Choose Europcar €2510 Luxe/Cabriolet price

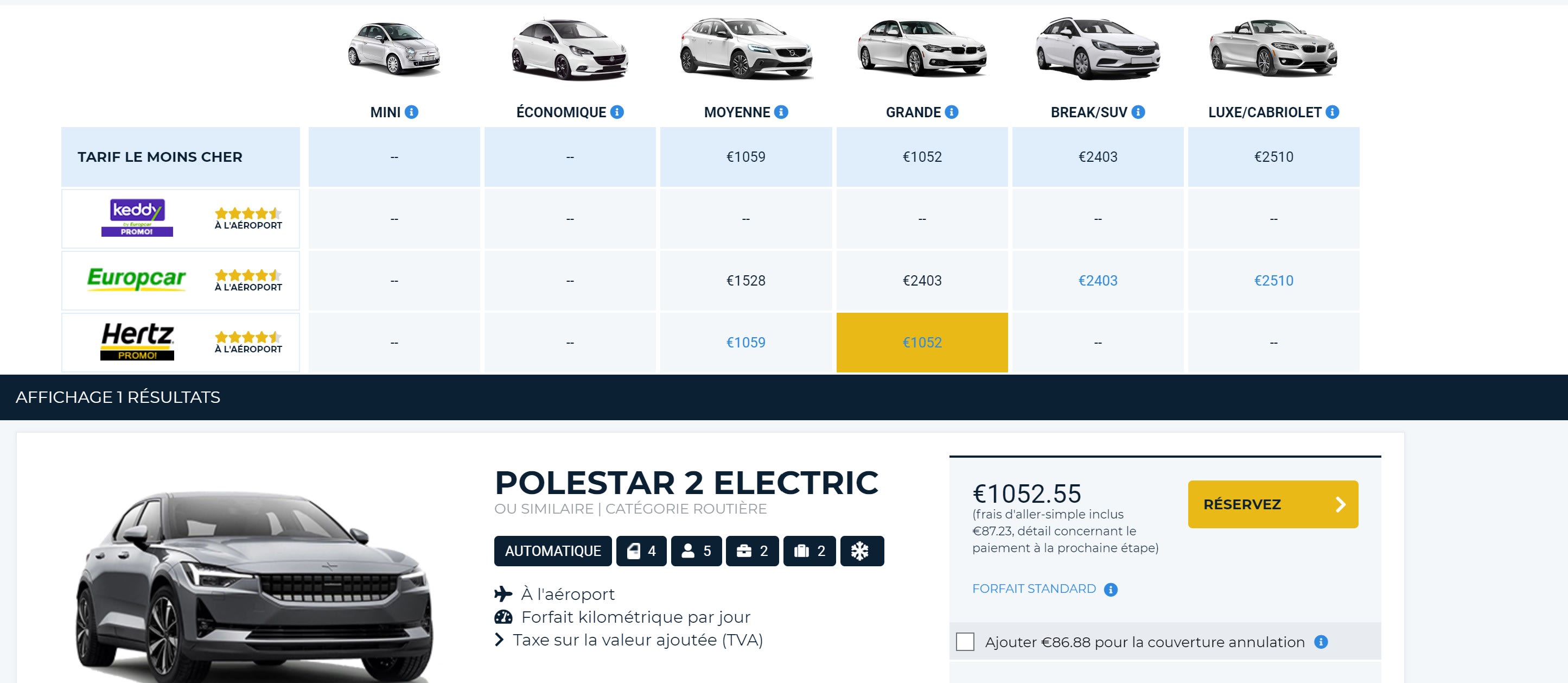click(1273, 281)
